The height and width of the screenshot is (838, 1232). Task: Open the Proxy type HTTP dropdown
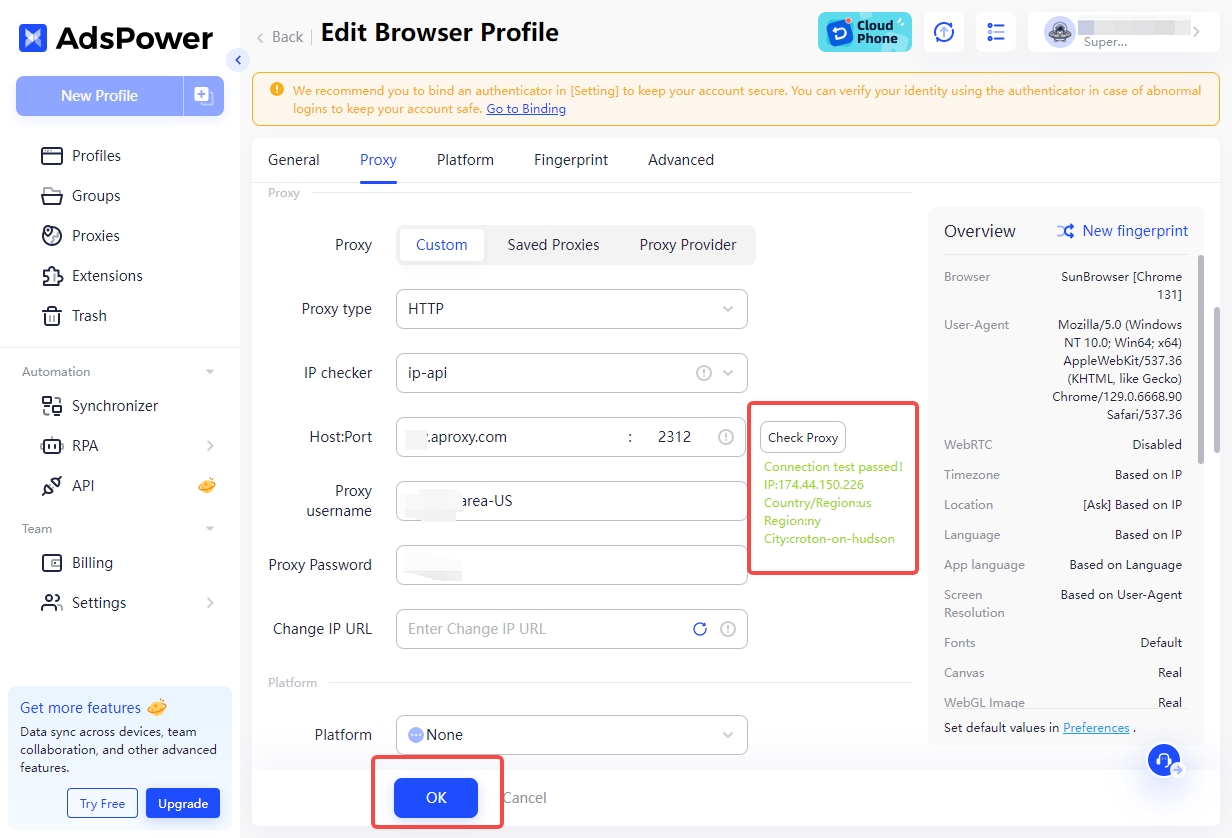click(x=572, y=309)
